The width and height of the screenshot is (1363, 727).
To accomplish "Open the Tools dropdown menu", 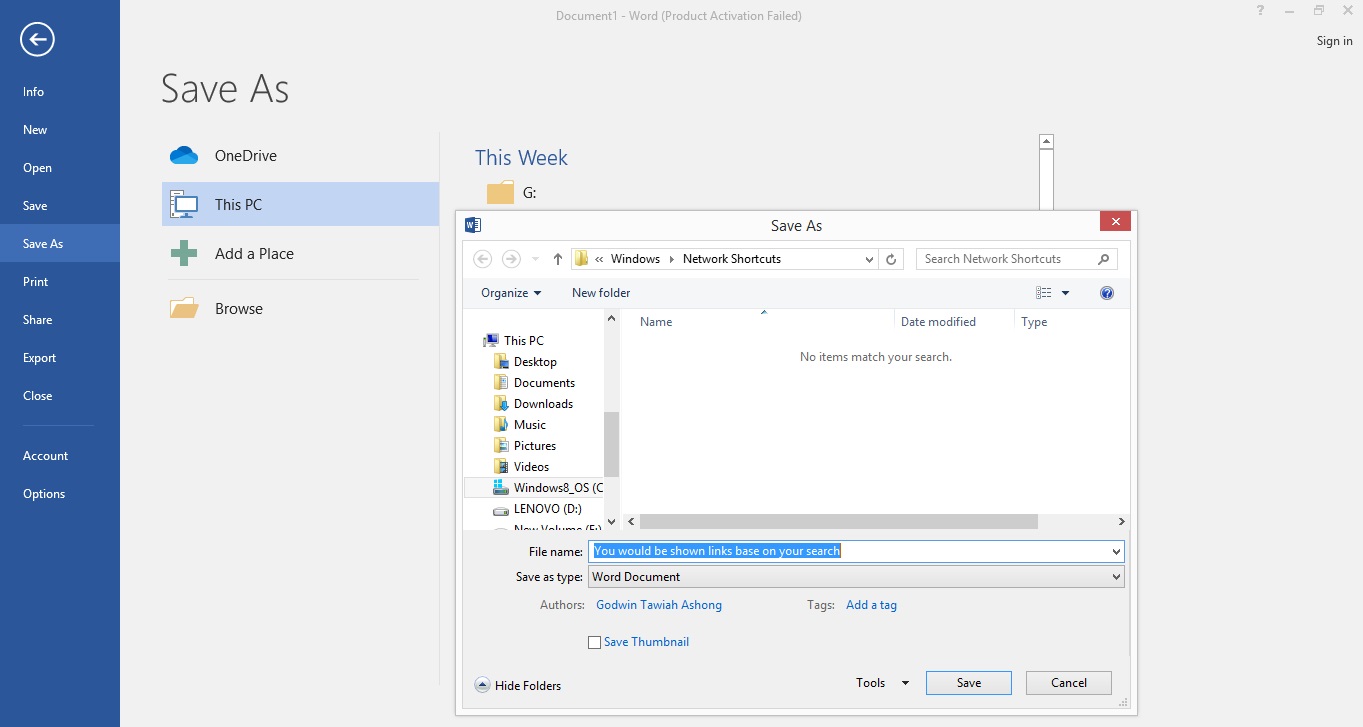I will coord(882,683).
